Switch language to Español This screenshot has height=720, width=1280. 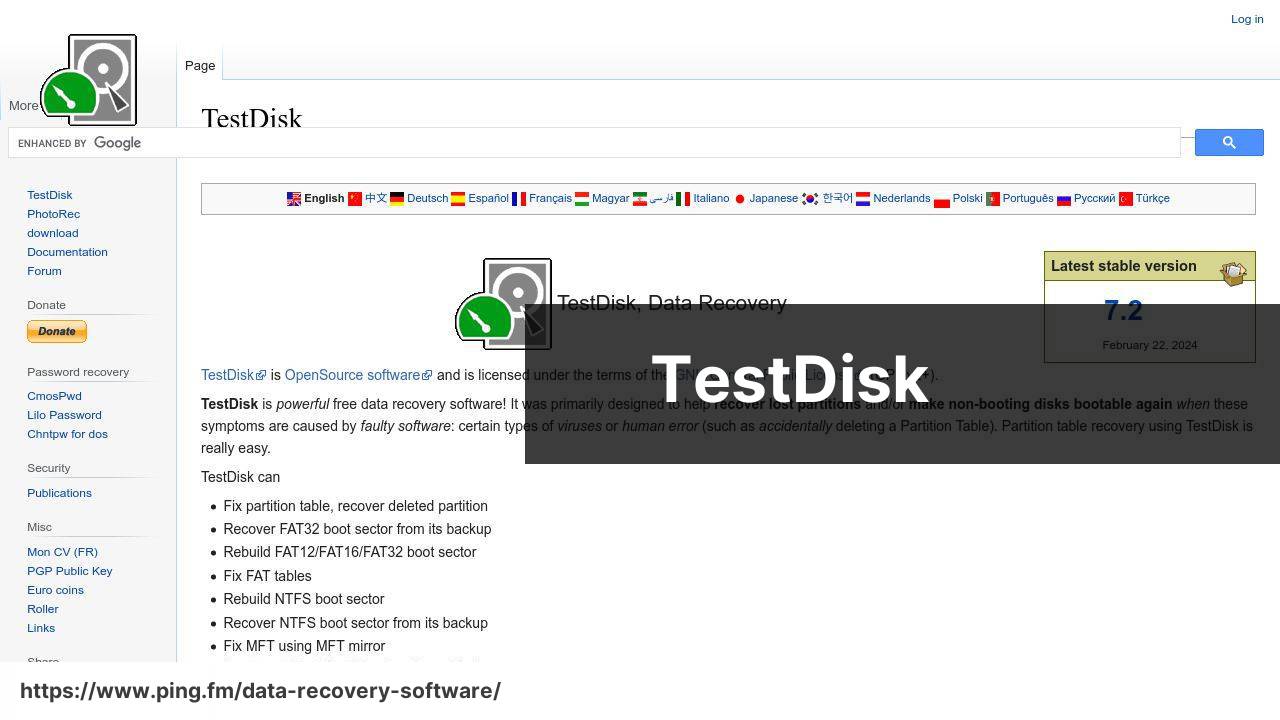click(488, 198)
